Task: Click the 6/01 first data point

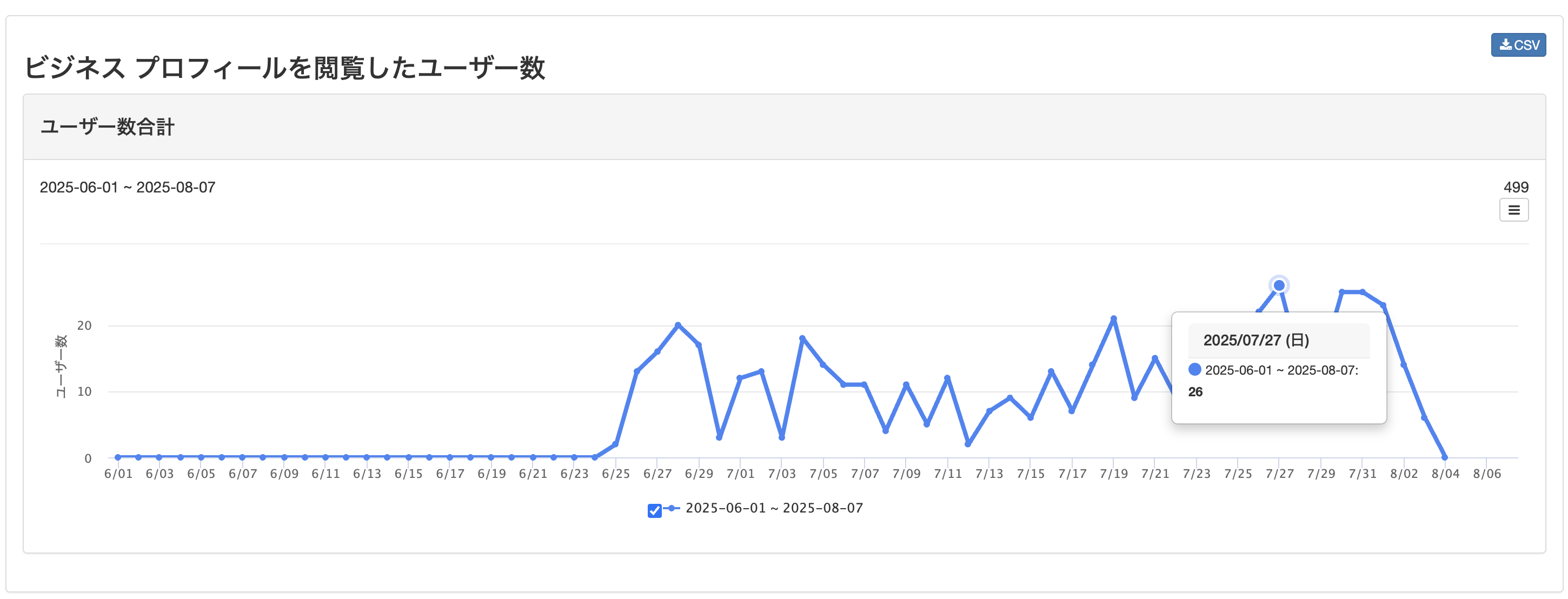Action: [x=117, y=457]
